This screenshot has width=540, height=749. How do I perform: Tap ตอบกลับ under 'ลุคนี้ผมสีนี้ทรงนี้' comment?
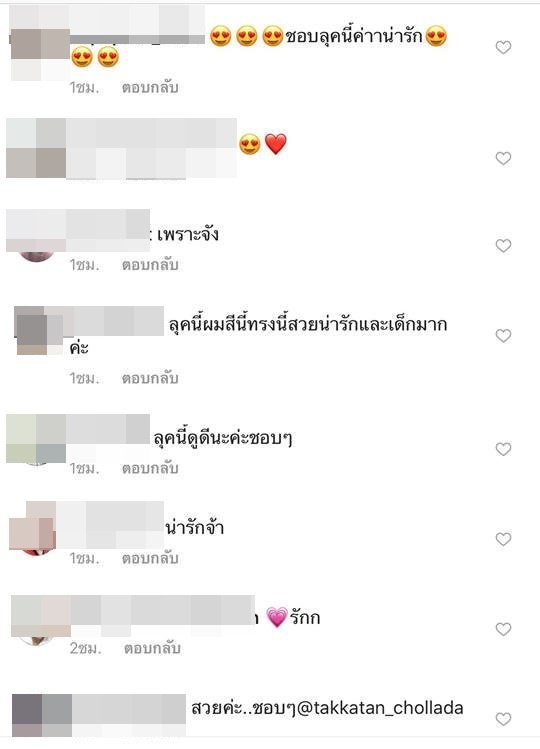coord(150,378)
